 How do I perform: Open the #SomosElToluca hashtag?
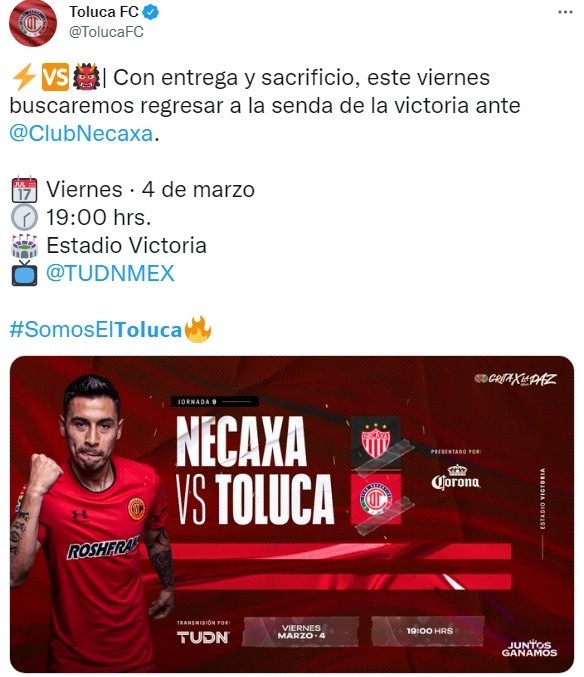96,330
